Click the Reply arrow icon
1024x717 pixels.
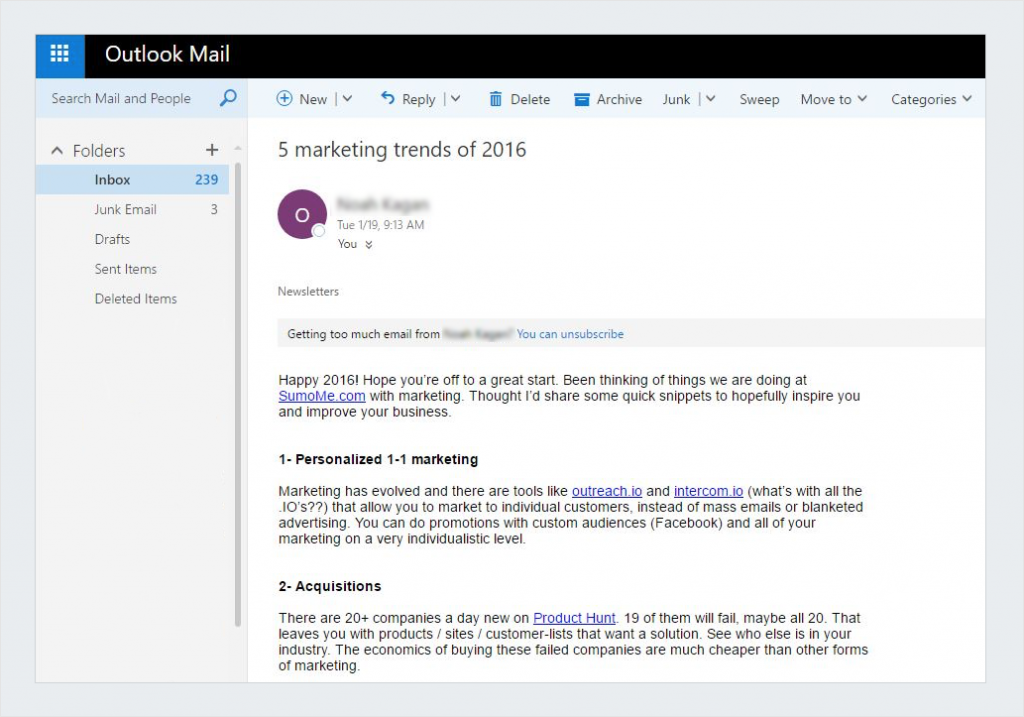(x=388, y=98)
